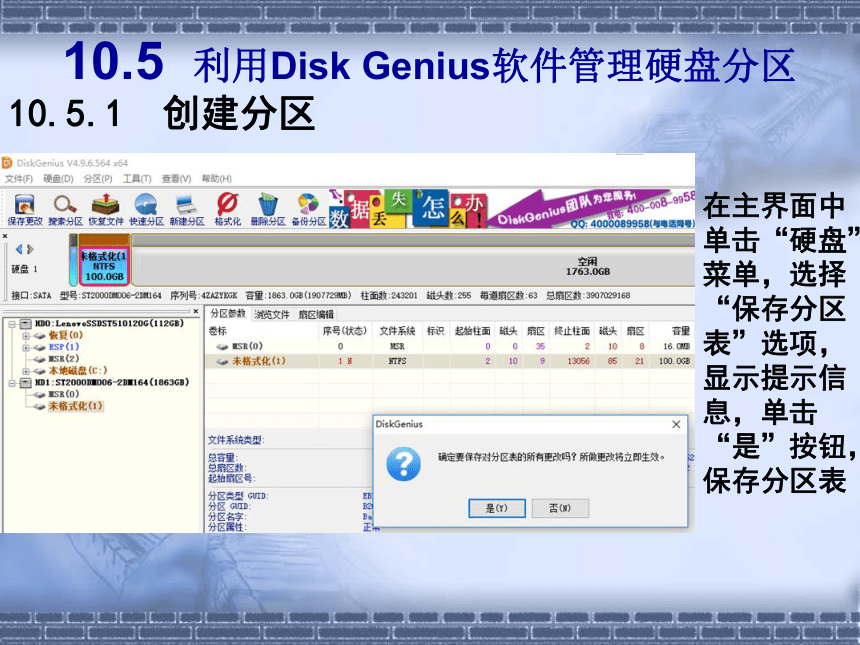This screenshot has height=645, width=860.
Task: Switch to the 扇区编辑 tab
Action: tap(316, 314)
